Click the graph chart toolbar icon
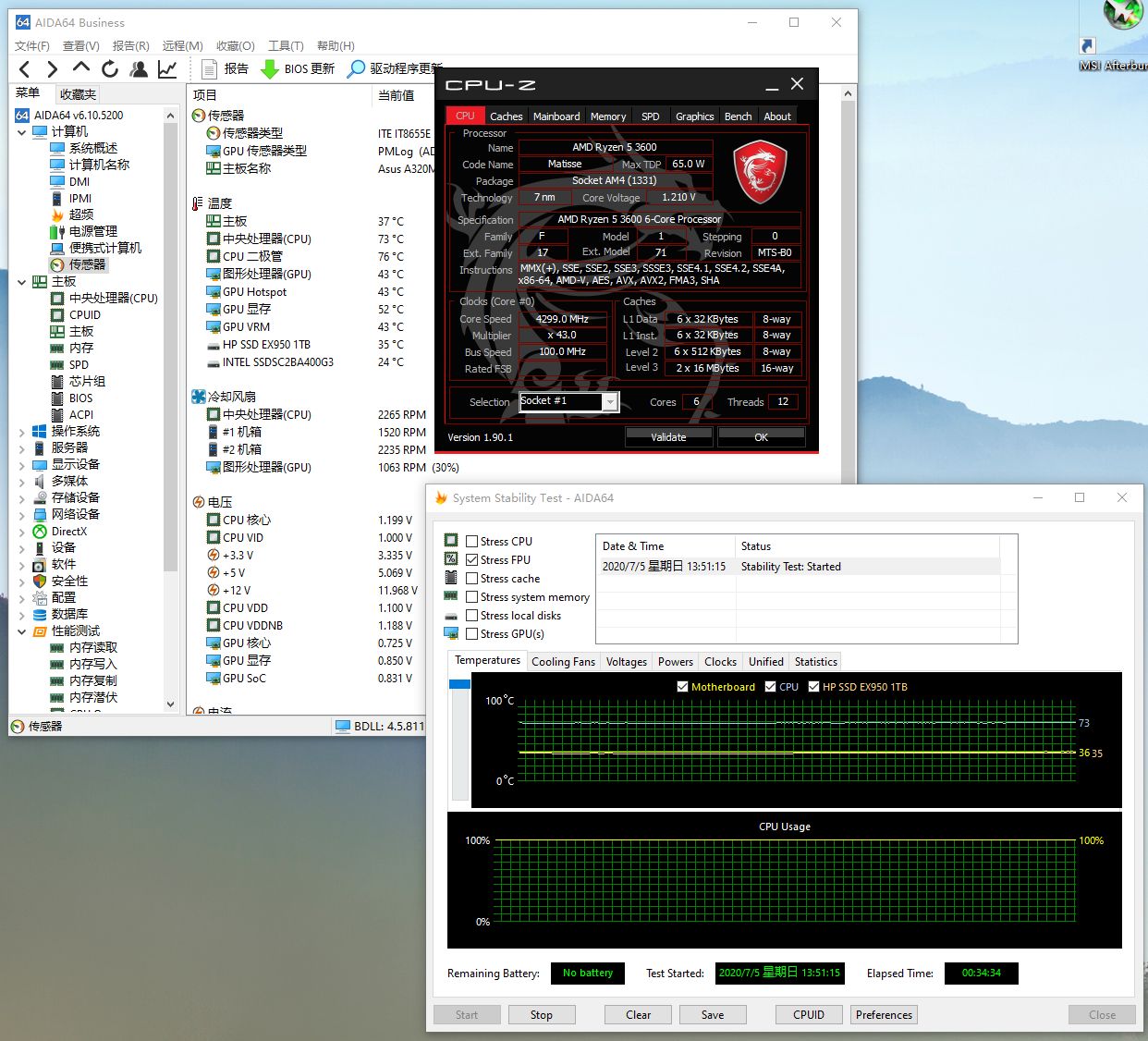 pos(167,68)
